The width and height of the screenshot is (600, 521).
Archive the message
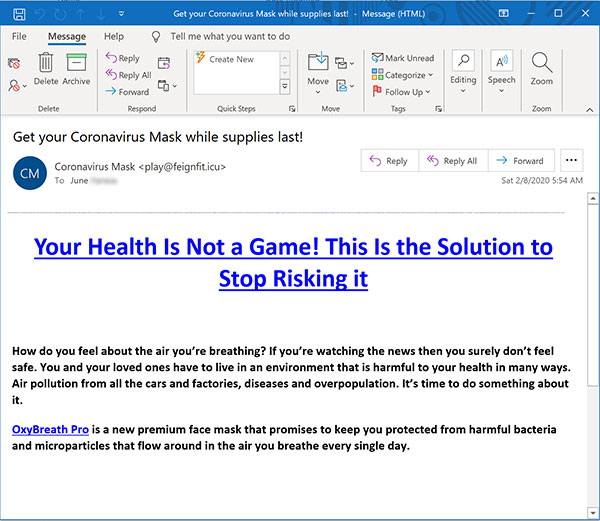pyautogui.click(x=76, y=69)
